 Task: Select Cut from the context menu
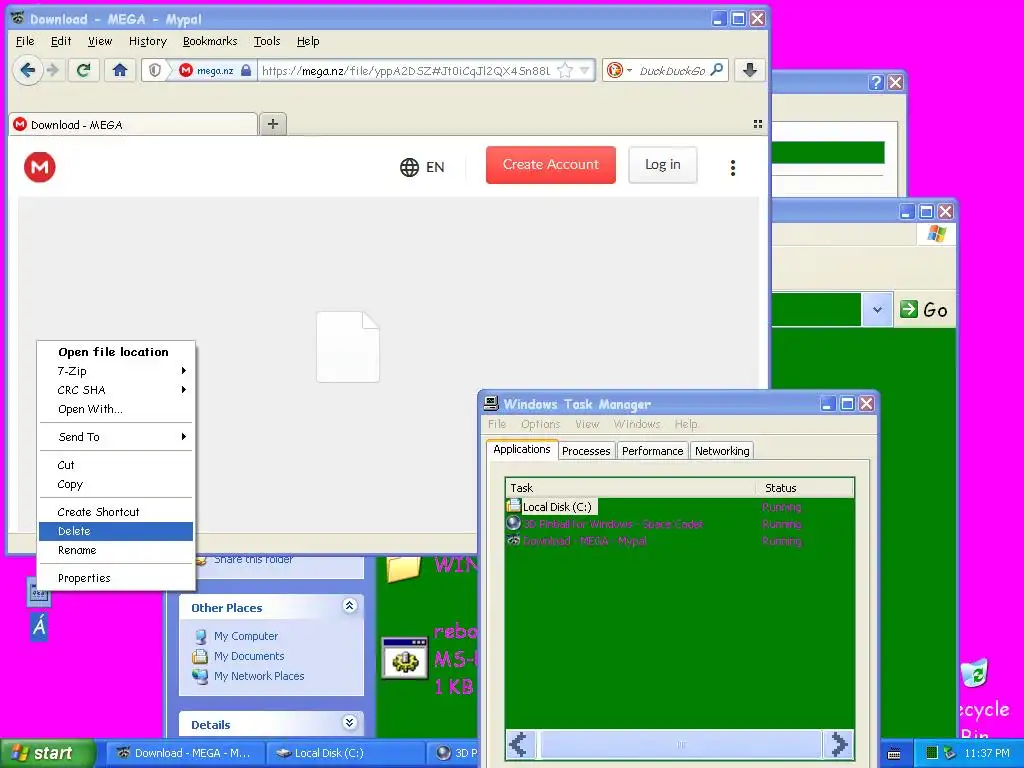point(116,465)
